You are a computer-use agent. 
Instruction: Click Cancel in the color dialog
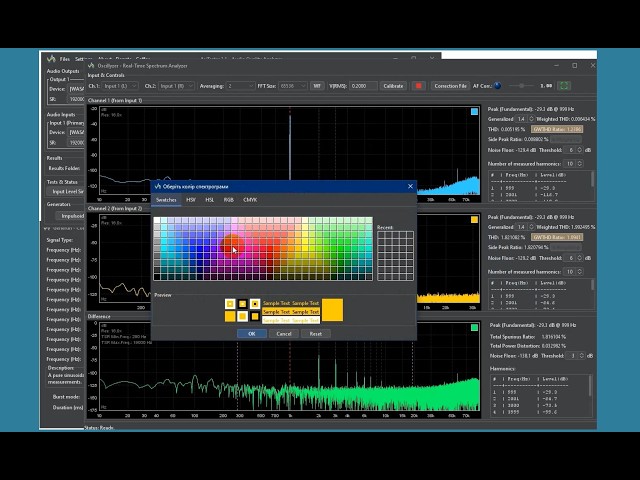[x=284, y=333]
